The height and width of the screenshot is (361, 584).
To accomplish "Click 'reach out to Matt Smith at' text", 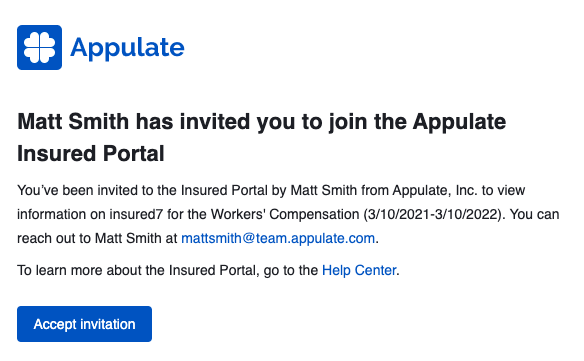I will (x=97, y=238).
